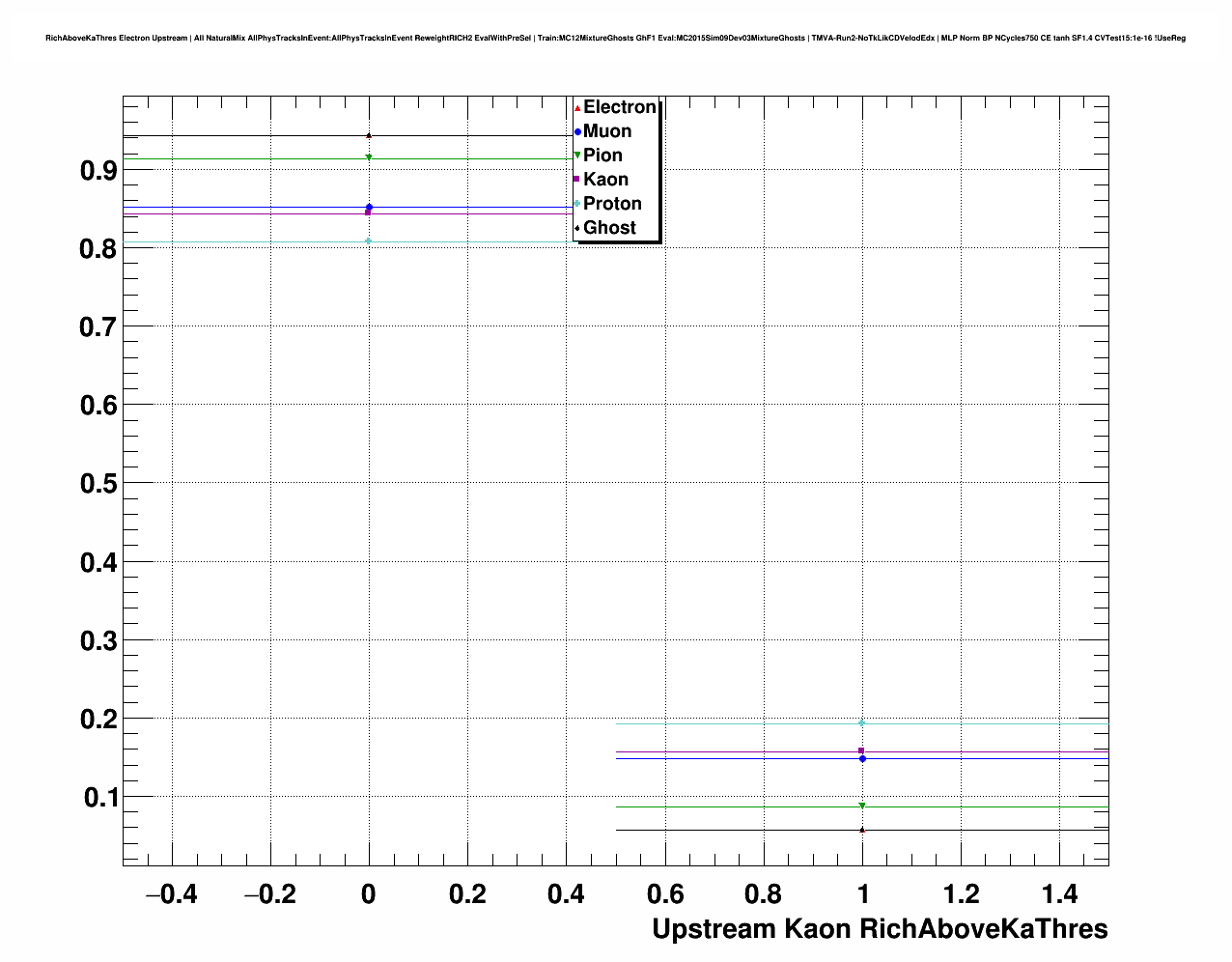Select the green Pion data point at x=1
1232x962 pixels.
coord(862,806)
